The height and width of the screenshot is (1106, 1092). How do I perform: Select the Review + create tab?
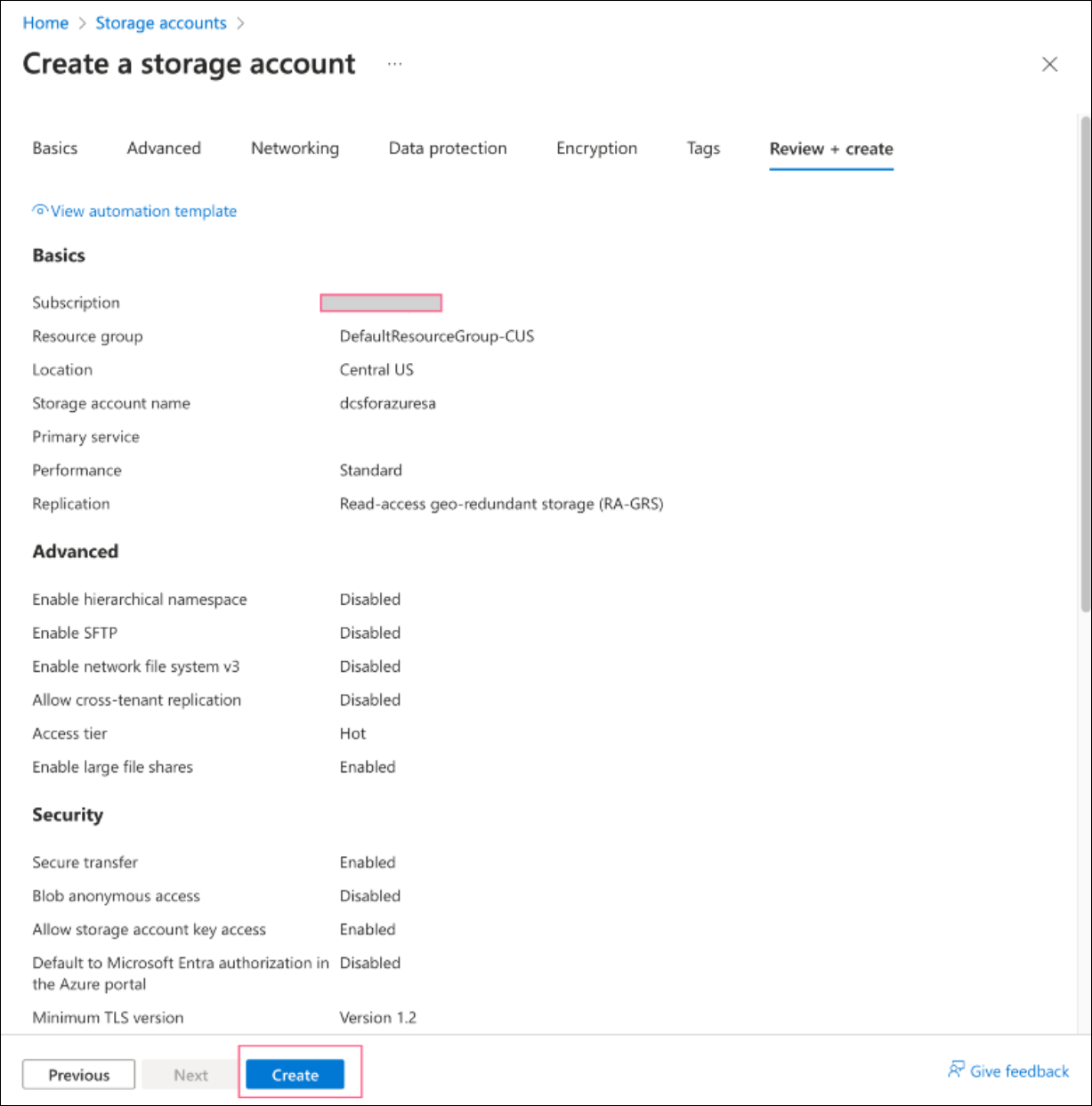click(830, 149)
